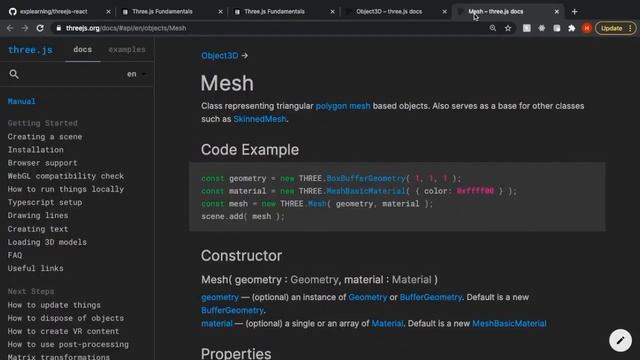
Task: Open Creating a scene page
Action: click(x=45, y=136)
